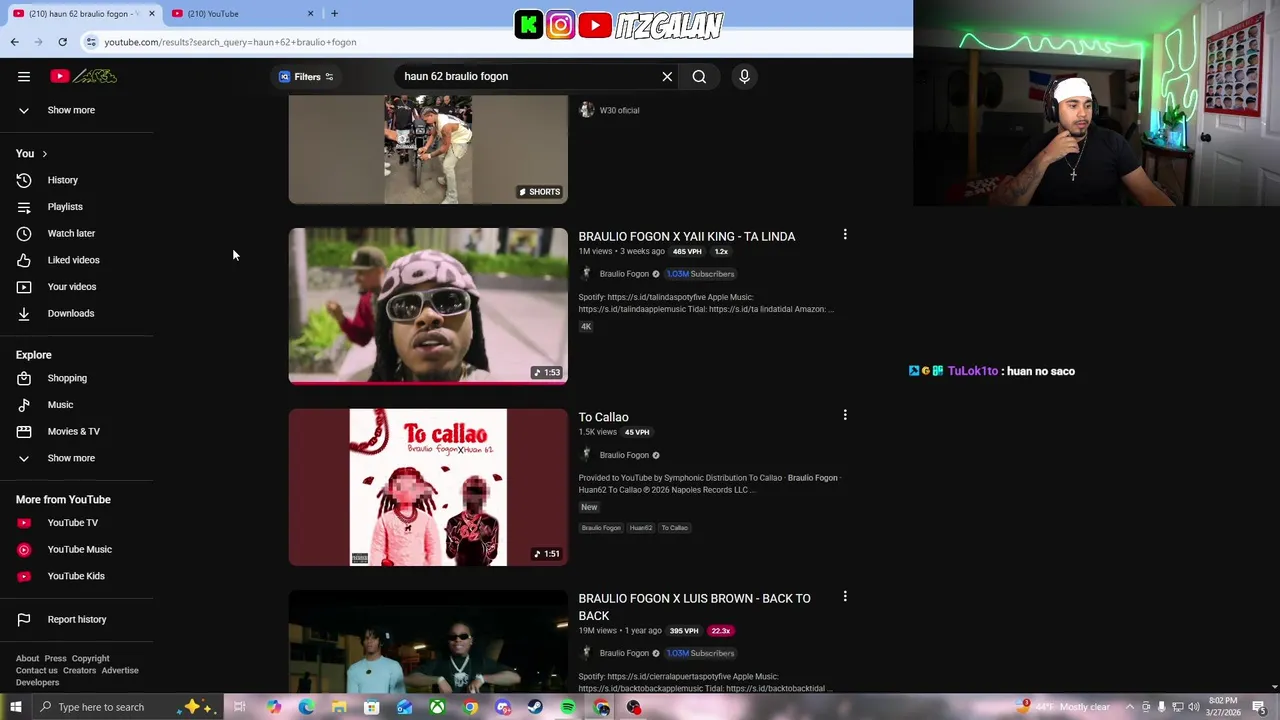Click the Press footer link

click(55, 658)
